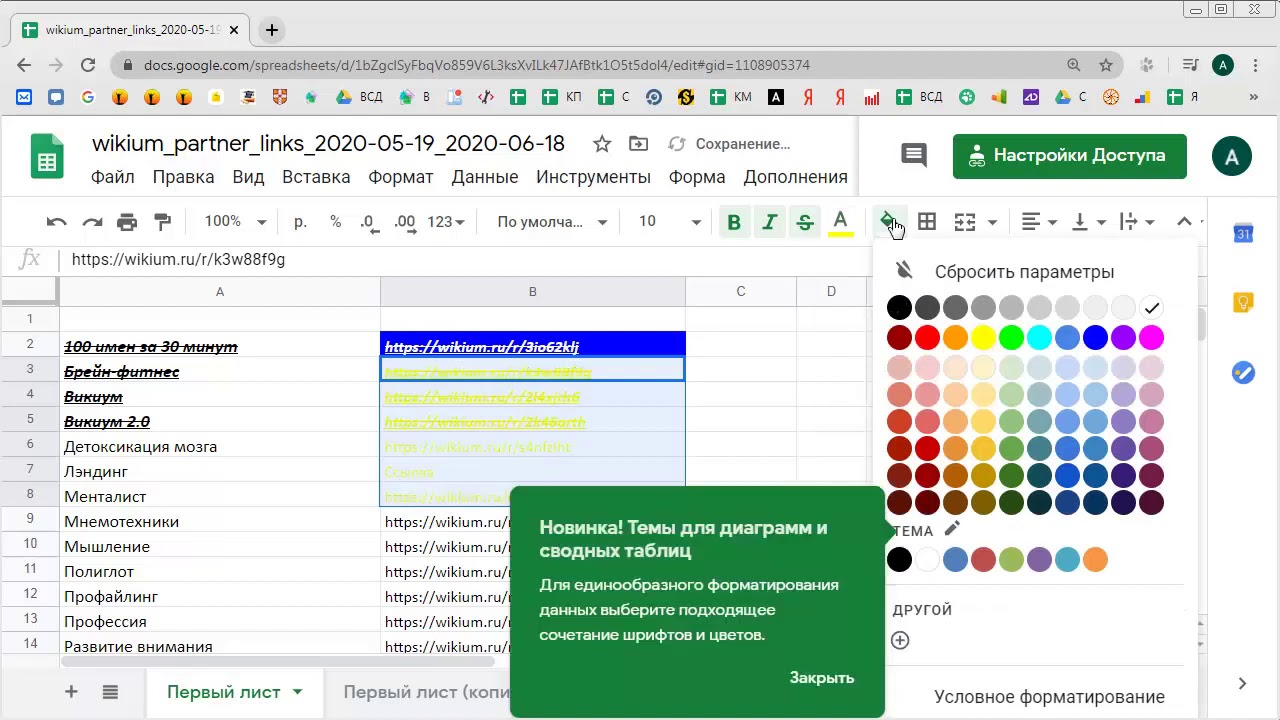Open the all sheets list icon
The width and height of the screenshot is (1280, 720).
tap(110, 692)
